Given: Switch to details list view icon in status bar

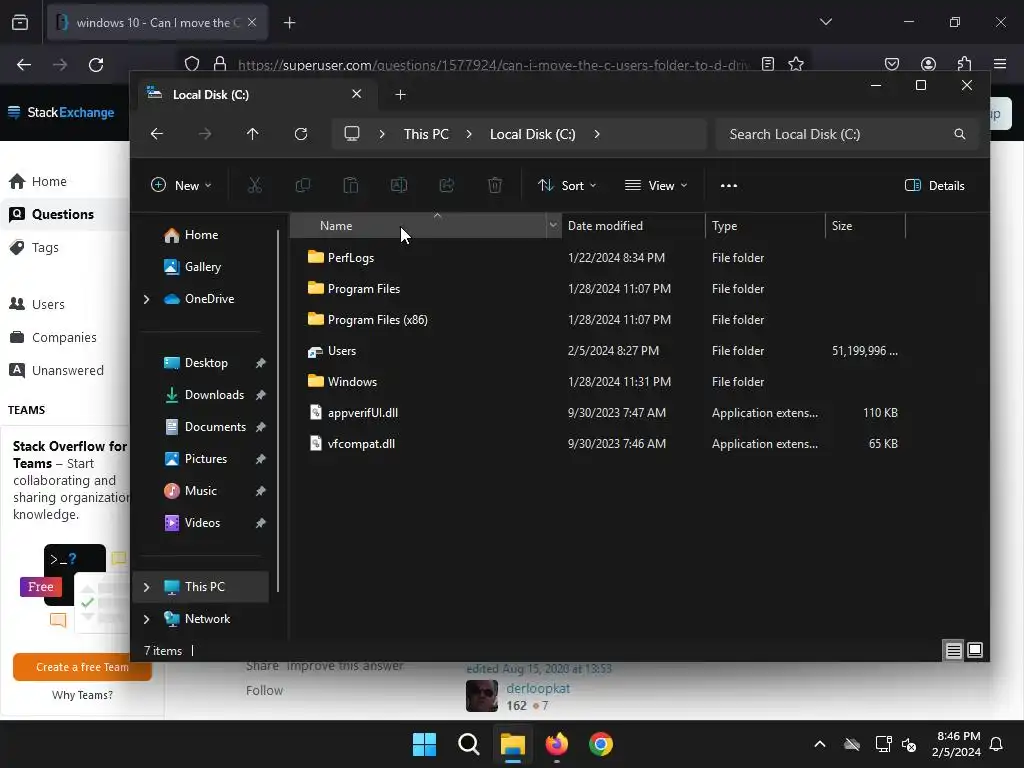Looking at the screenshot, I should click(953, 650).
